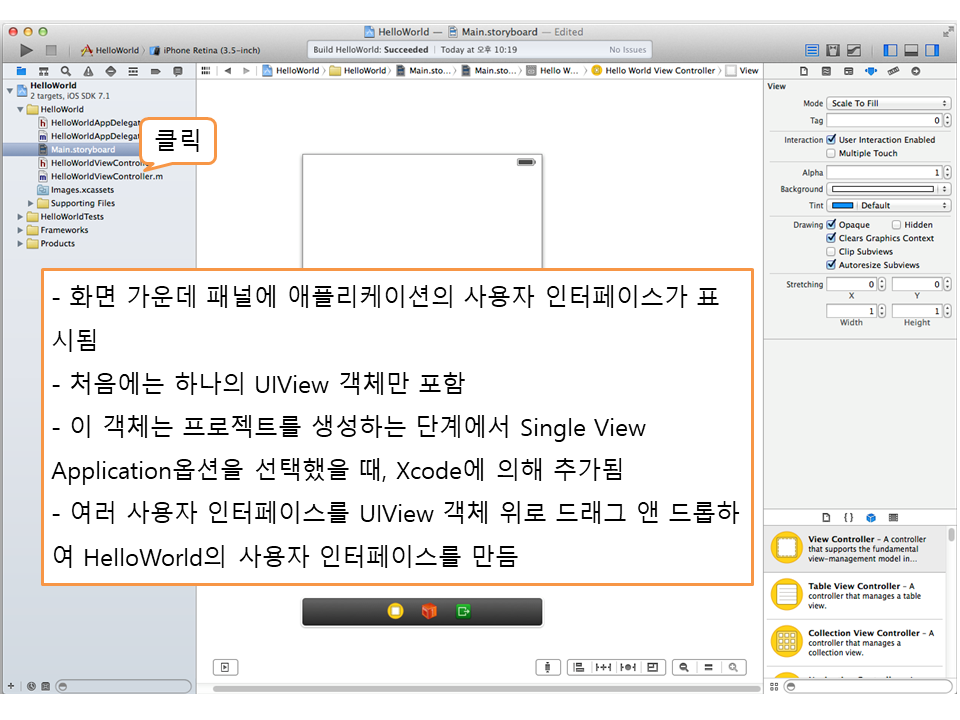Click the Exit icon in scene dock
The image size is (960, 720).
pos(463,611)
